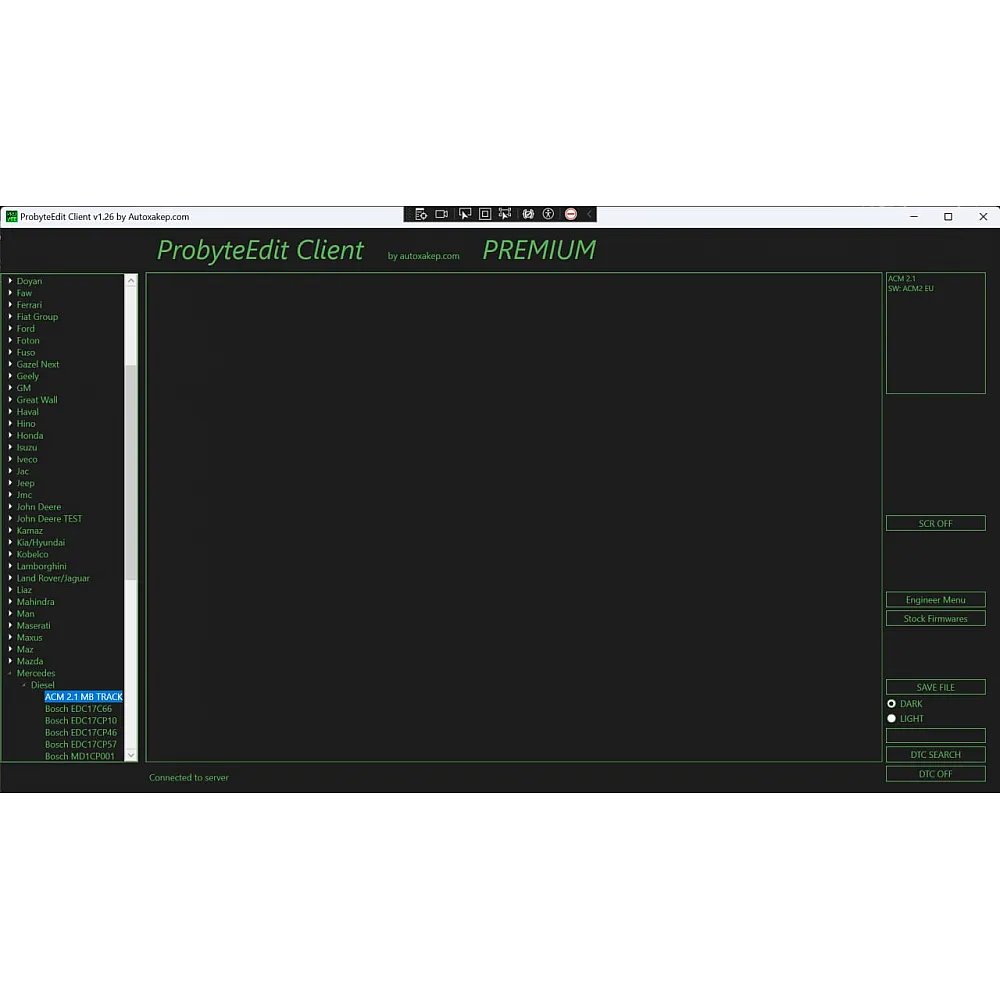Select Bosch EDC17CP46 tree item
This screenshot has width=1000, height=1000.
(81, 732)
